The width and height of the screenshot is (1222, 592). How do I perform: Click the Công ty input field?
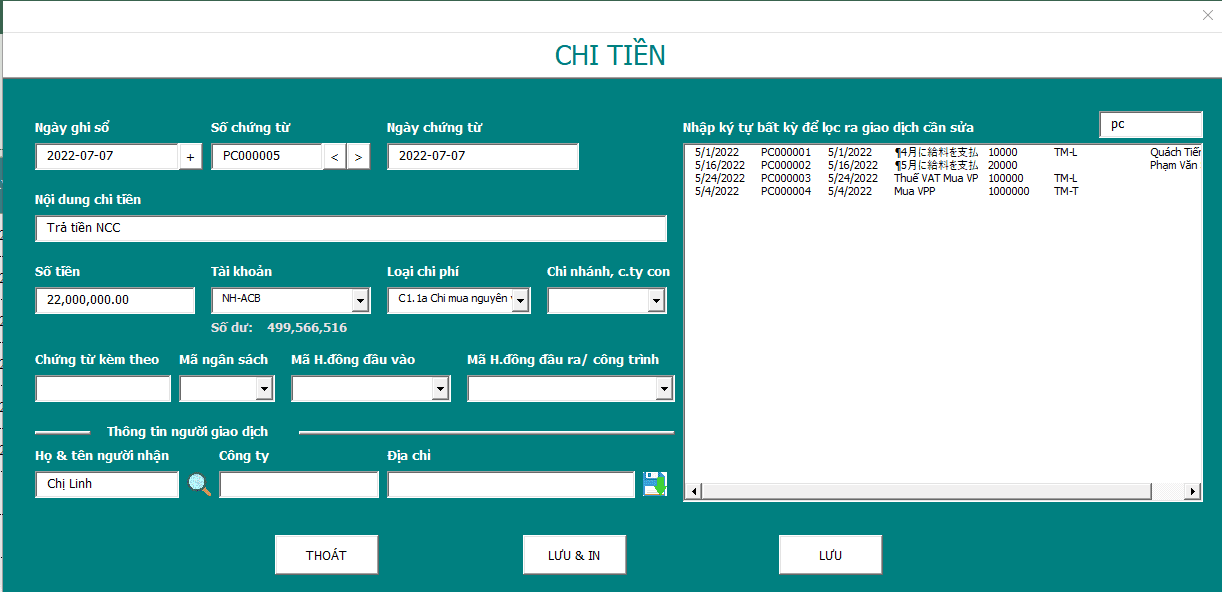pos(299,485)
